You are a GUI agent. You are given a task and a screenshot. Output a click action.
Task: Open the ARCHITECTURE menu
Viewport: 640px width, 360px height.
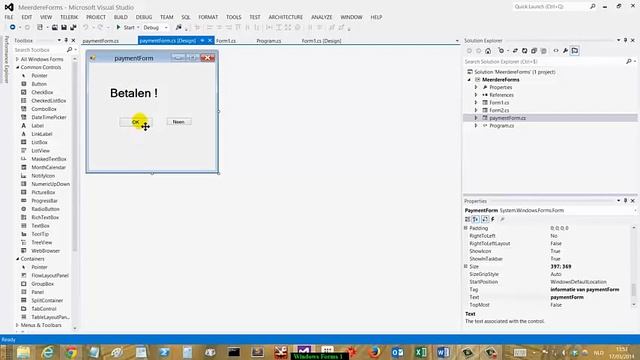[x=286, y=17]
